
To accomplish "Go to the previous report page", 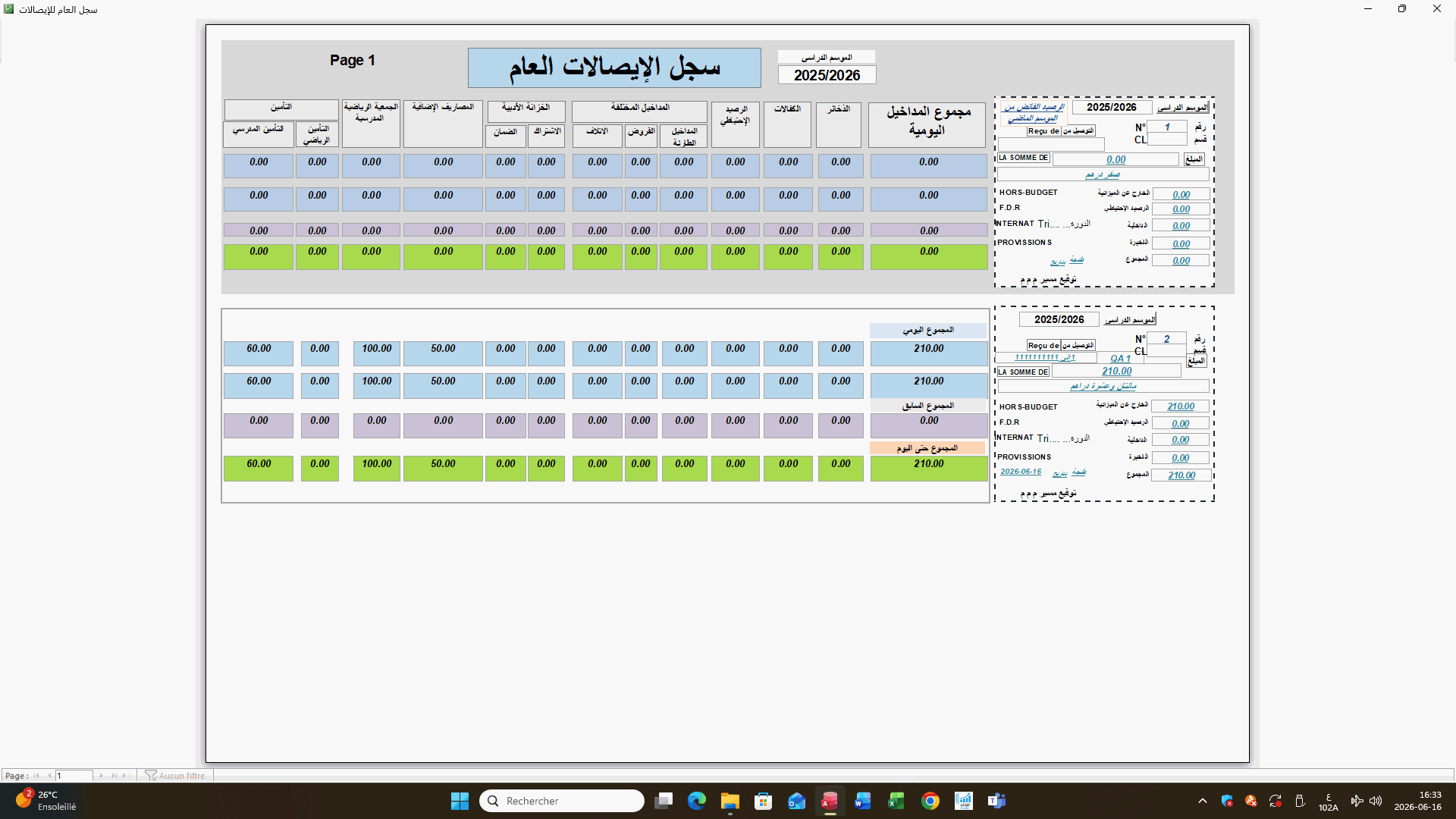I will point(49,776).
